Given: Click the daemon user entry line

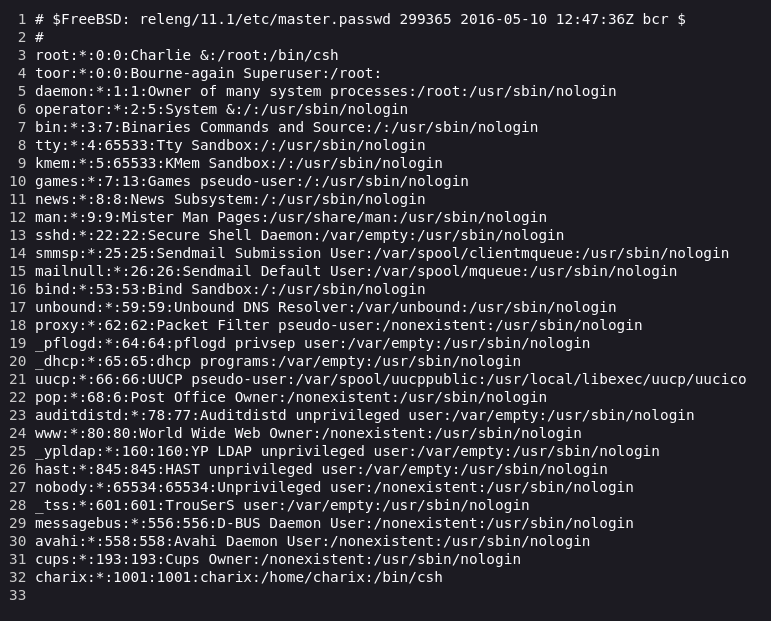Looking at the screenshot, I should pyautogui.click(x=326, y=91).
